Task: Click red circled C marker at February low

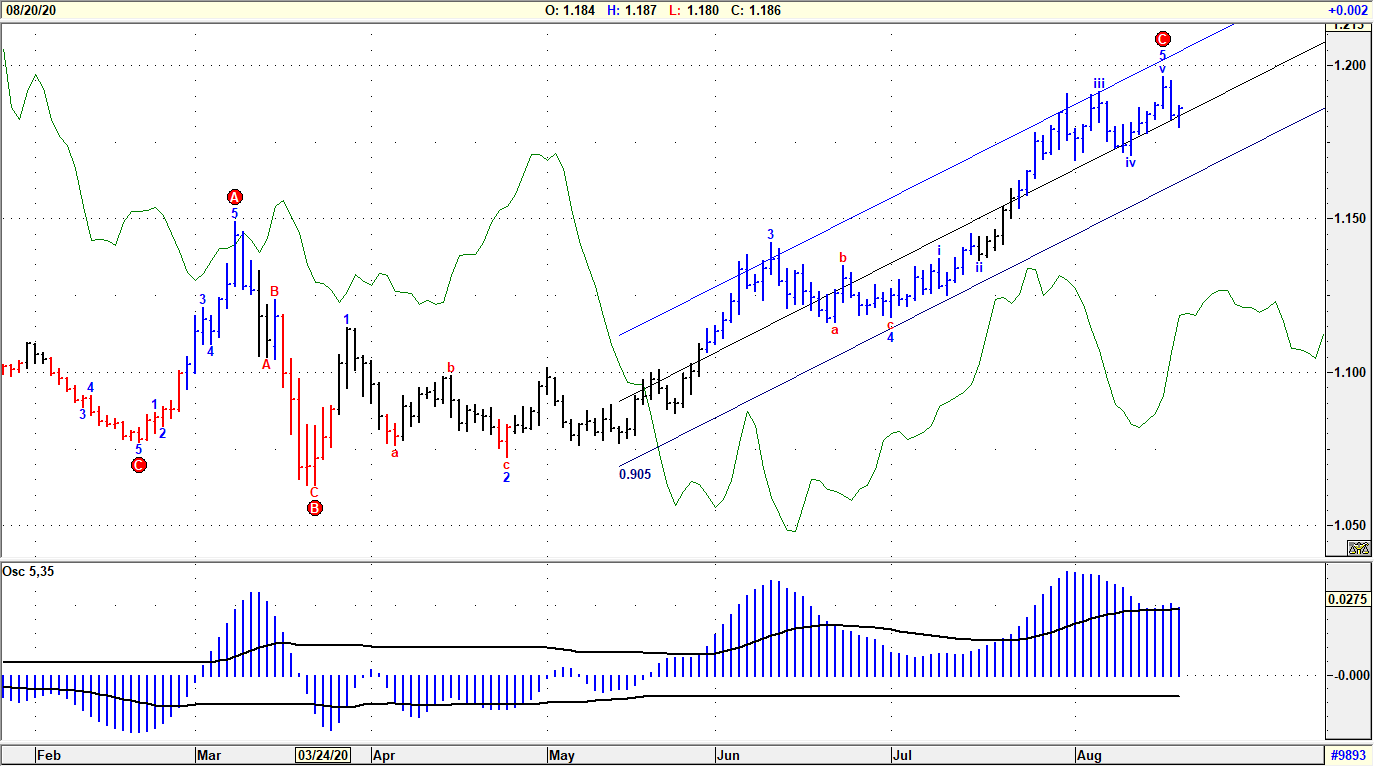Action: click(x=139, y=465)
